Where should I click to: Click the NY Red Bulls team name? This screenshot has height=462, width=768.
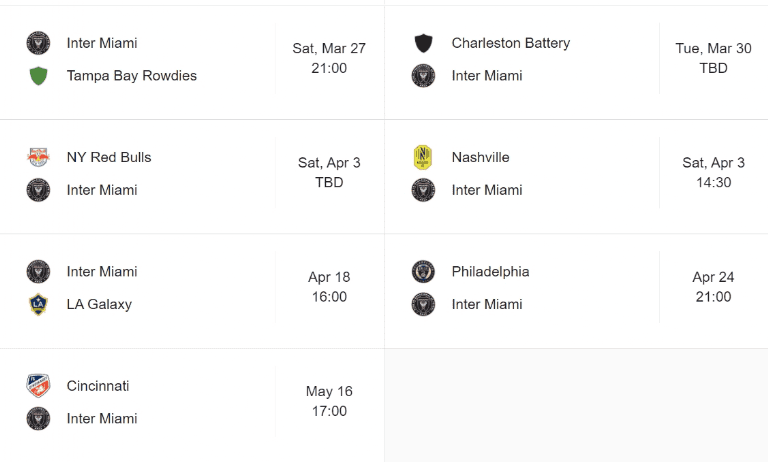click(x=109, y=157)
